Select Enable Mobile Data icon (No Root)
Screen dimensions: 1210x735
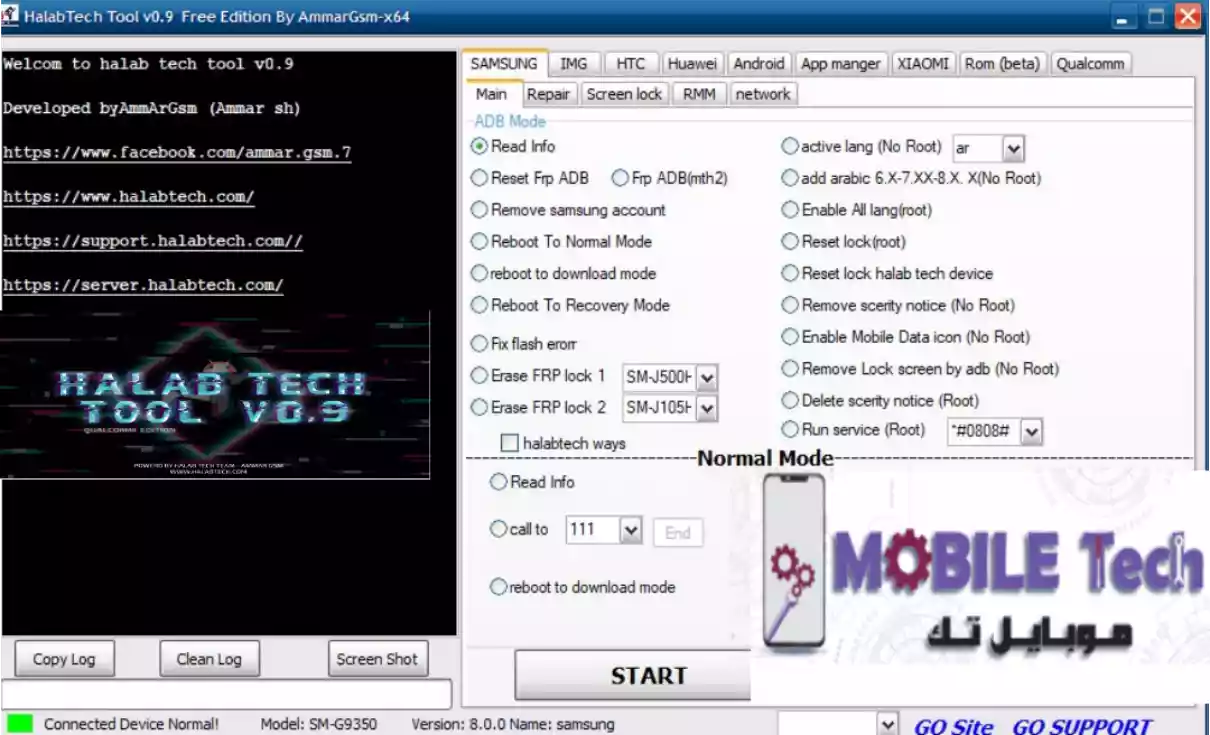[x=906, y=337]
